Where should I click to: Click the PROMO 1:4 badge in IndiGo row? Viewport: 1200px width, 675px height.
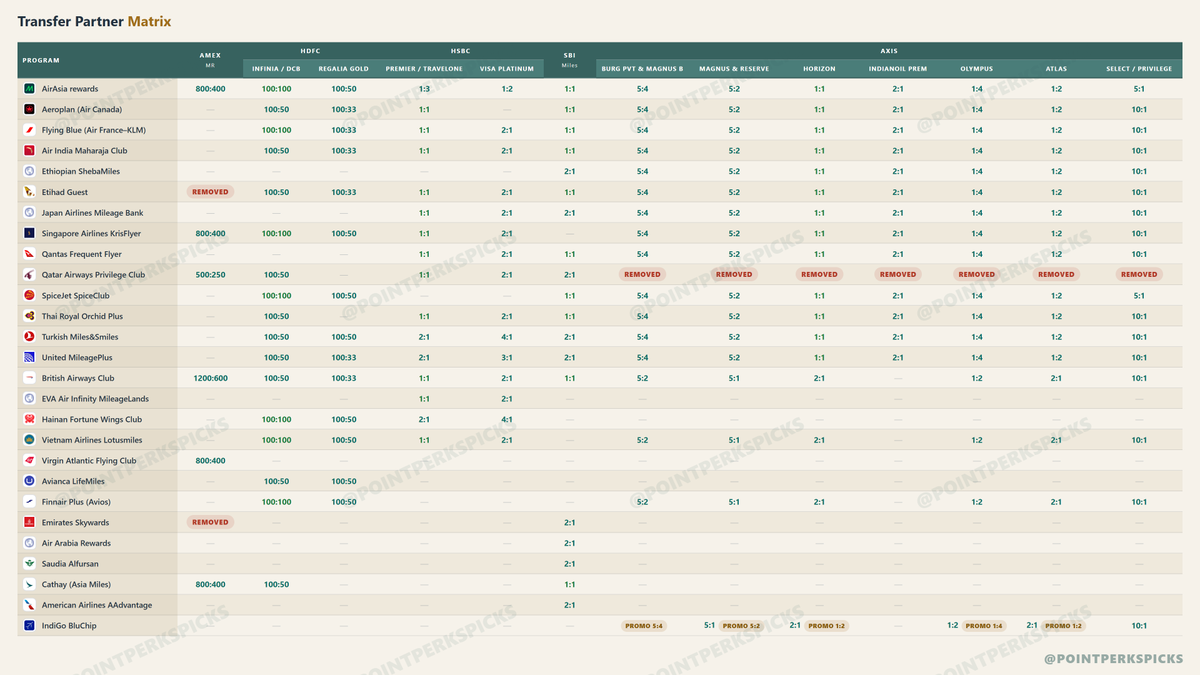pos(985,626)
